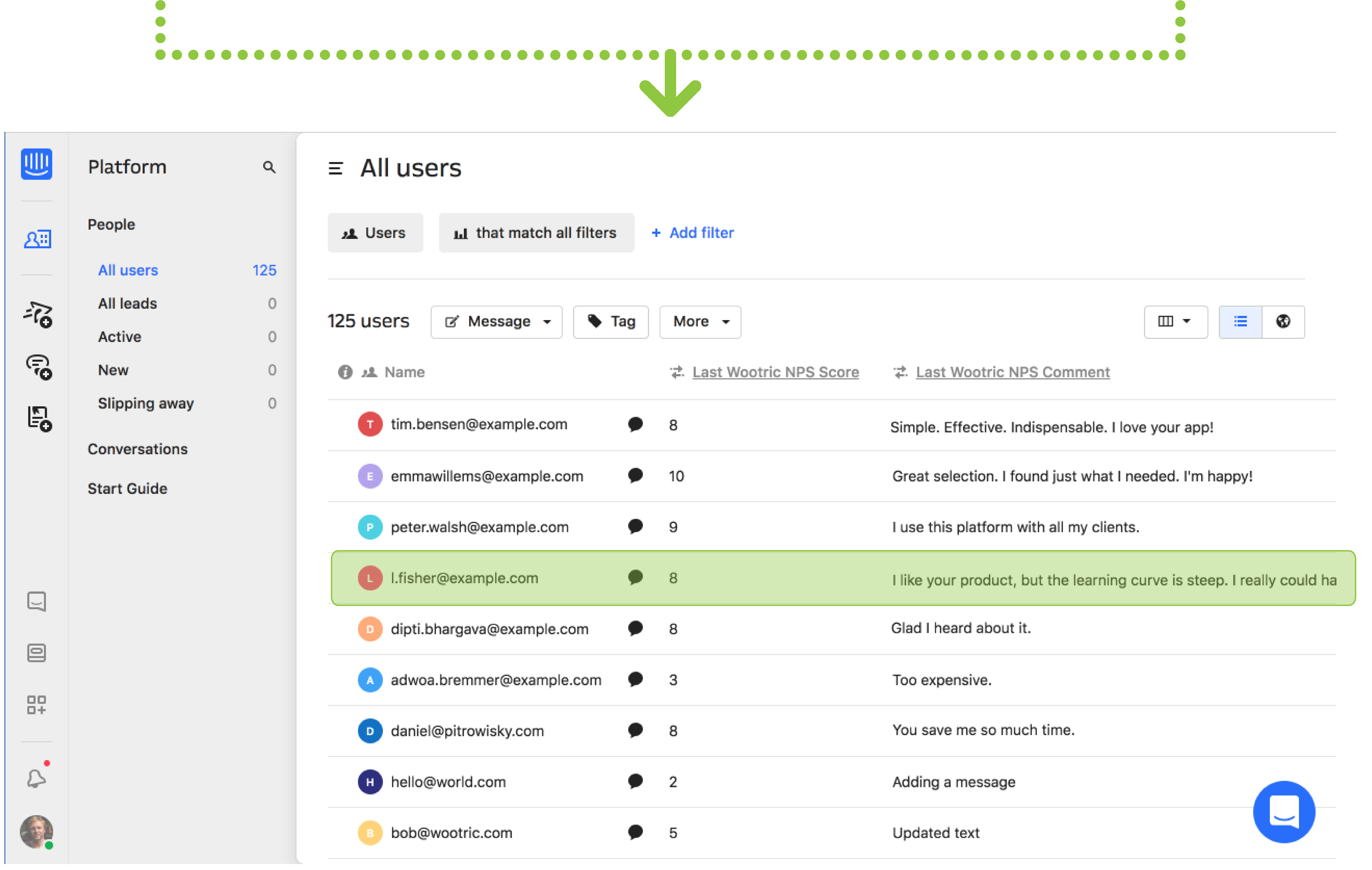Click the Tag button

coord(611,322)
